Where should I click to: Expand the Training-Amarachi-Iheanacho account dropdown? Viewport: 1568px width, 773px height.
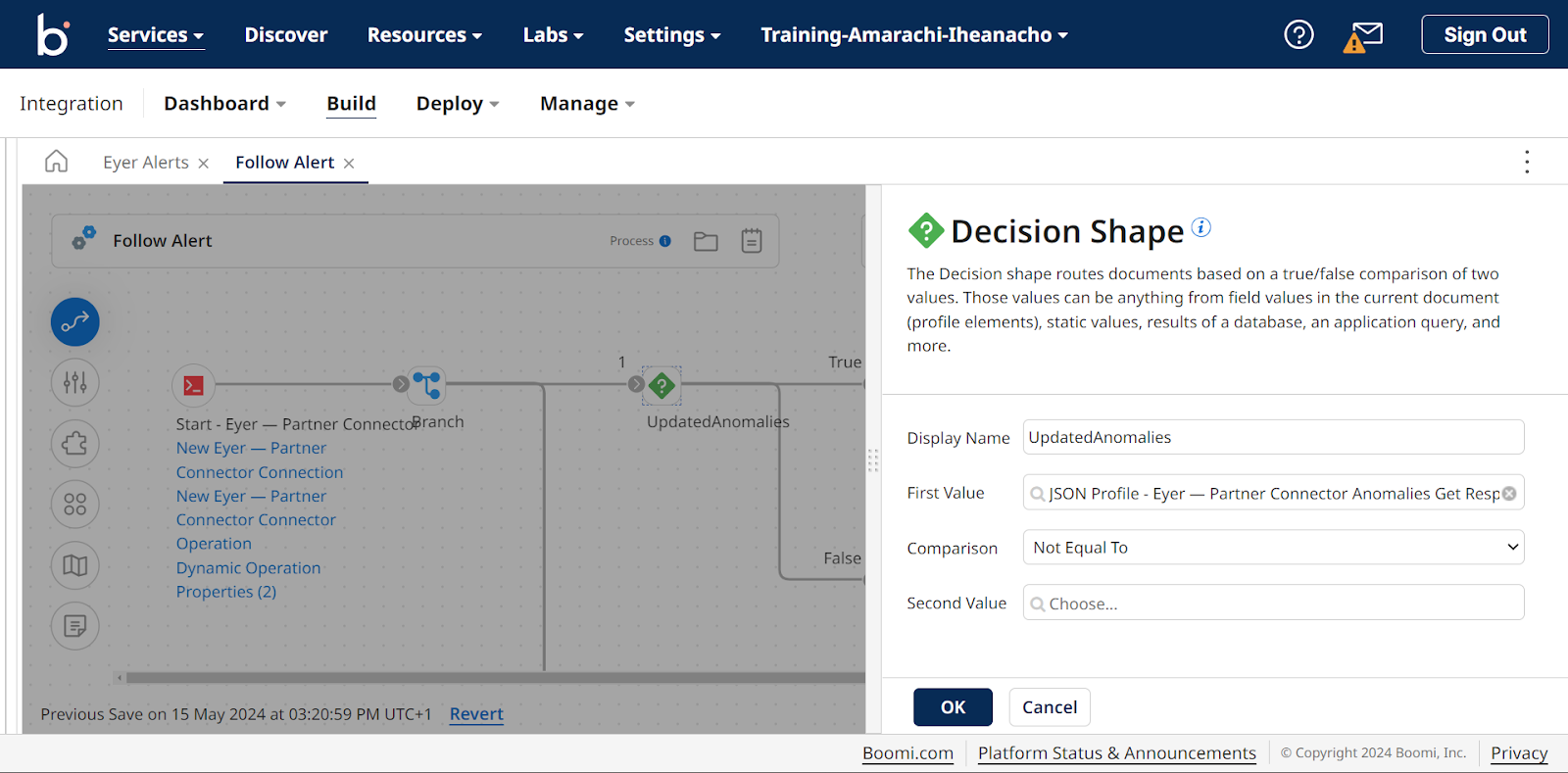click(914, 35)
